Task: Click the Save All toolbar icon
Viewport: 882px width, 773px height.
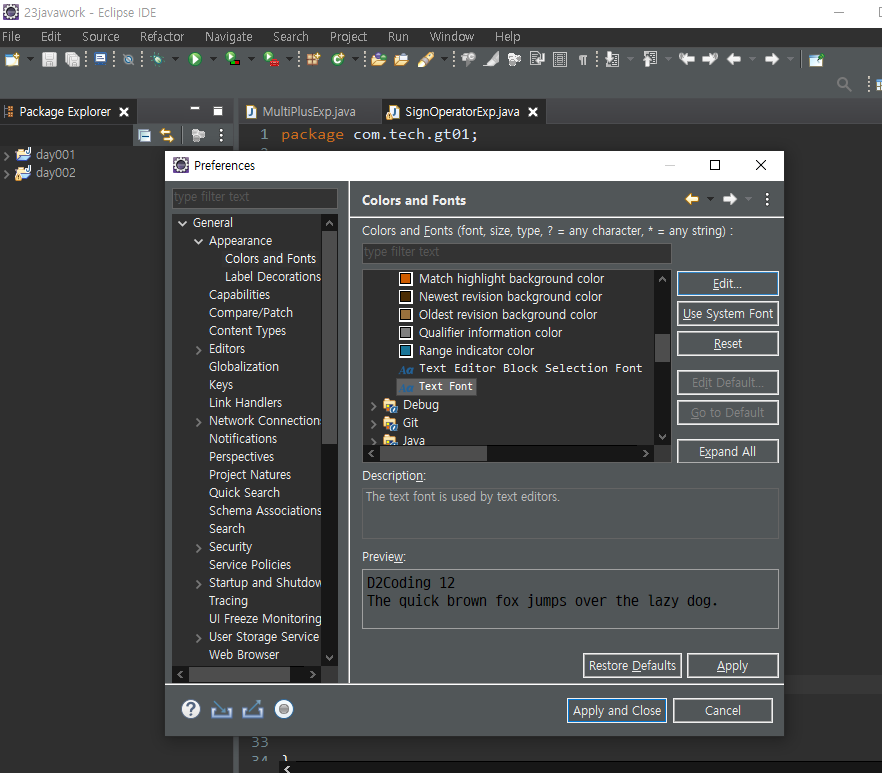Action: pos(72,59)
